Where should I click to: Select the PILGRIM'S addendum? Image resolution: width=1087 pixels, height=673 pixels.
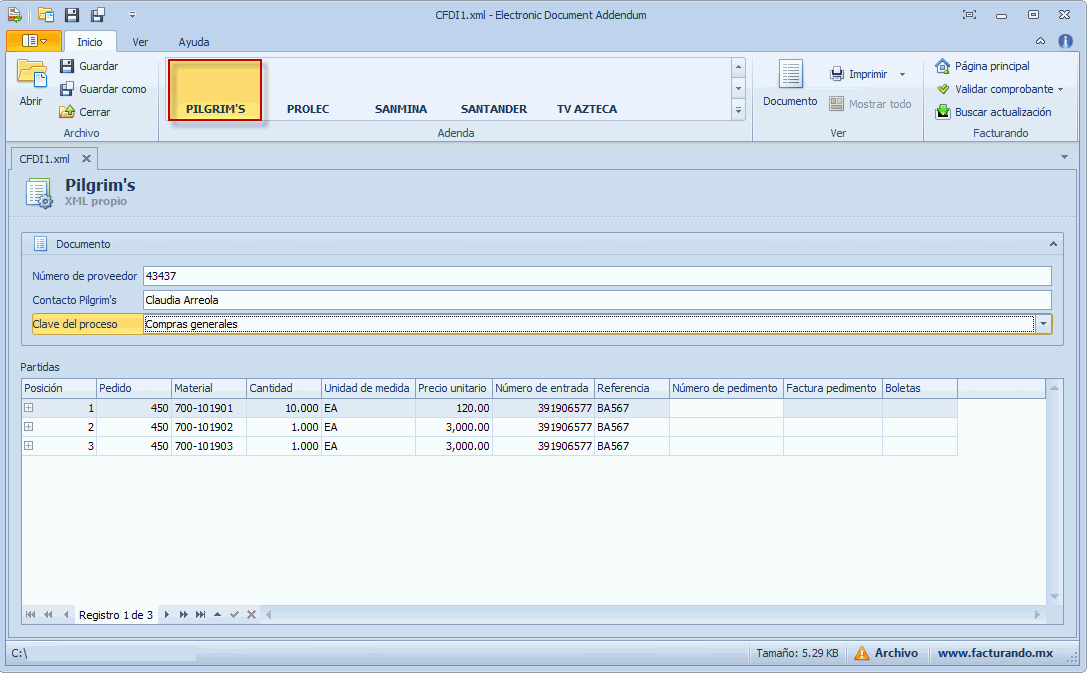tap(215, 90)
